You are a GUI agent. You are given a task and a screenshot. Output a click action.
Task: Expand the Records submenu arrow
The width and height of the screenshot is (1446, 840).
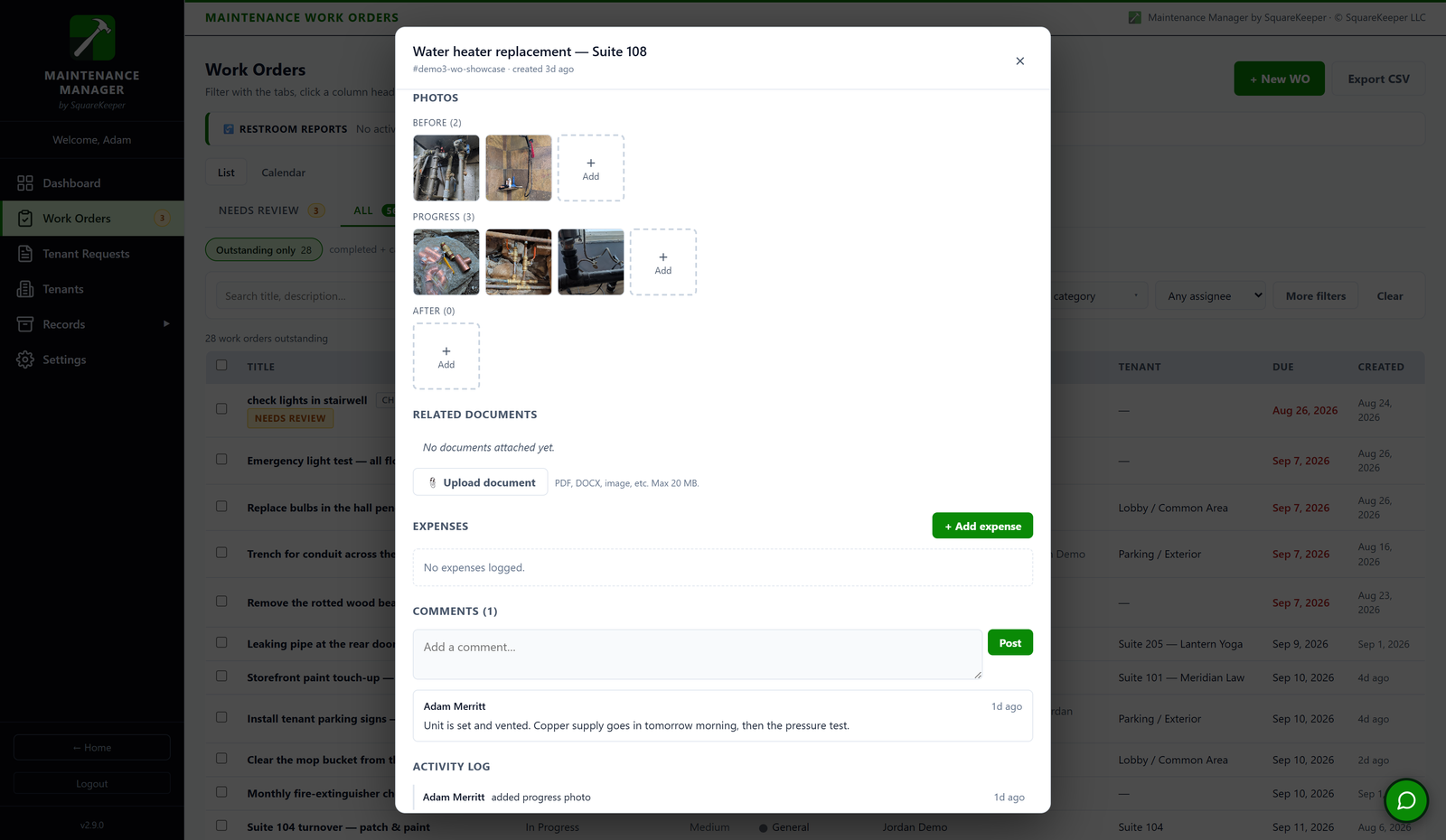(x=166, y=323)
